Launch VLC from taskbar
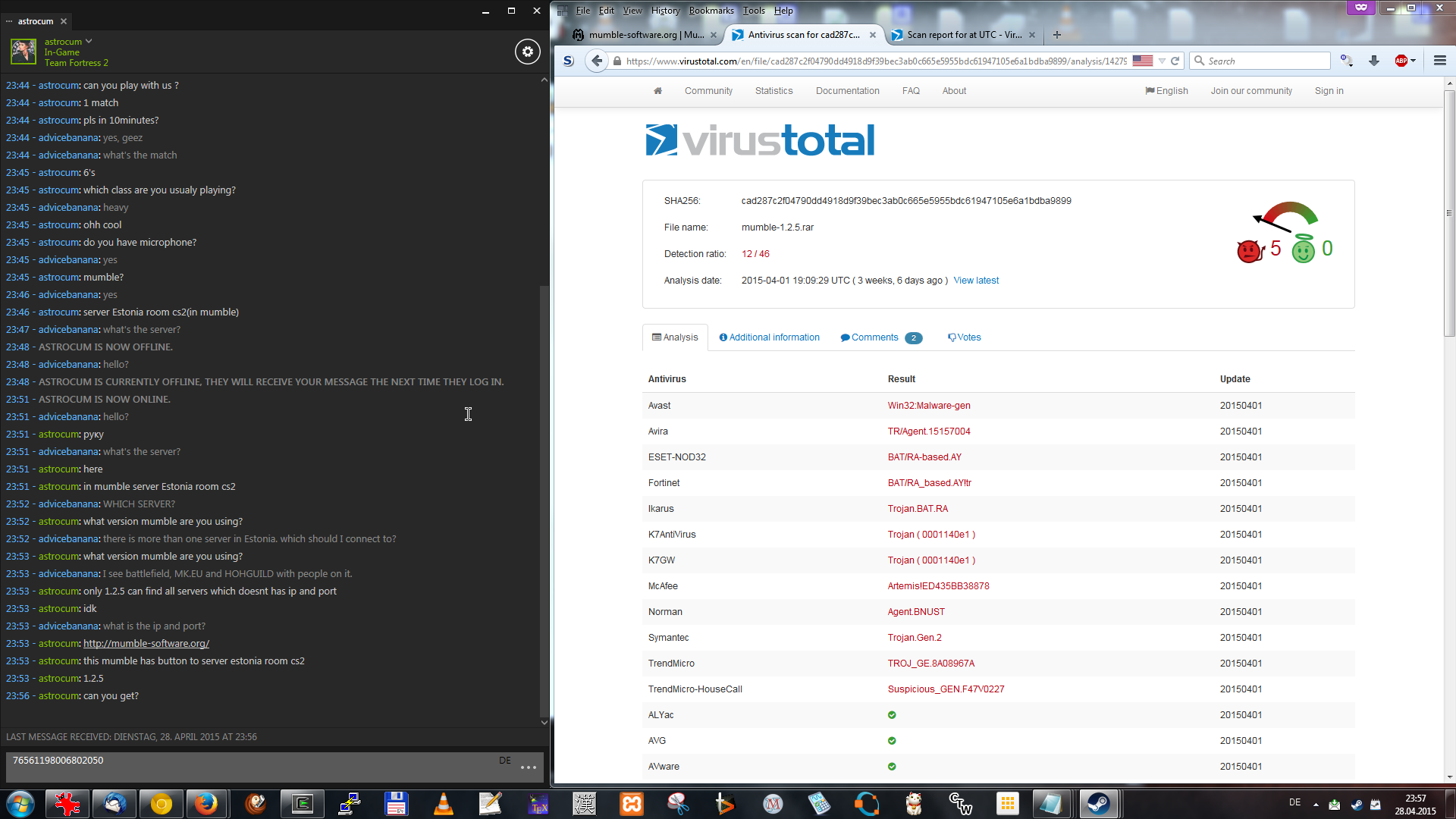 click(443, 804)
